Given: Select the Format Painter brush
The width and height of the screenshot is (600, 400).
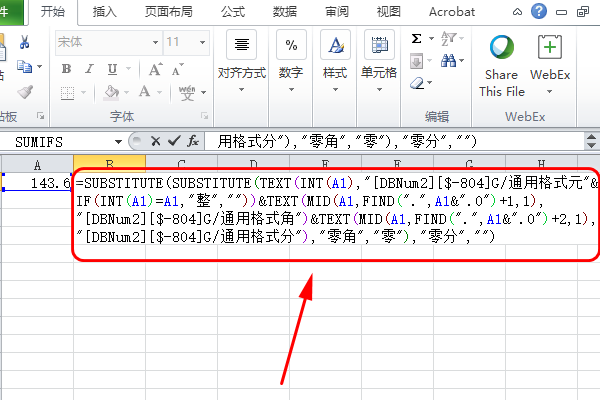Looking at the screenshot, I should (x=25, y=92).
